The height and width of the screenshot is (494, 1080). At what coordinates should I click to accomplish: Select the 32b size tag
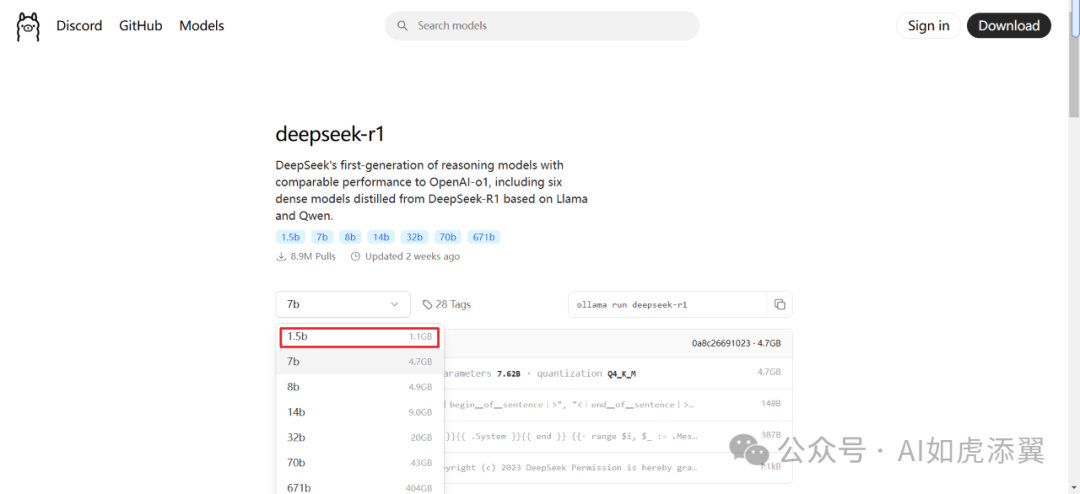(415, 237)
